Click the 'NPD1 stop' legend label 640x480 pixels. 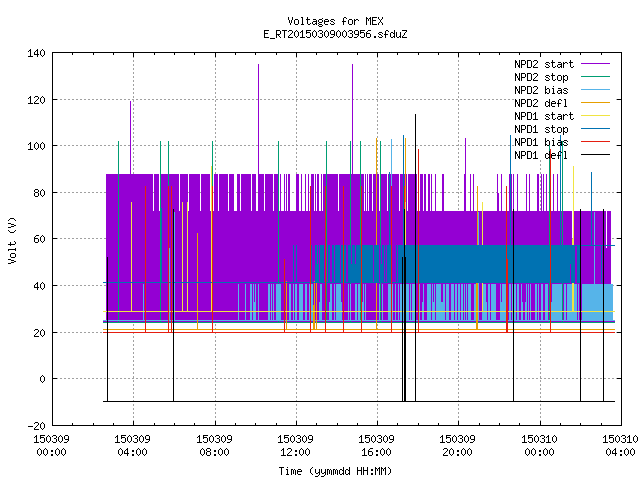click(541, 129)
